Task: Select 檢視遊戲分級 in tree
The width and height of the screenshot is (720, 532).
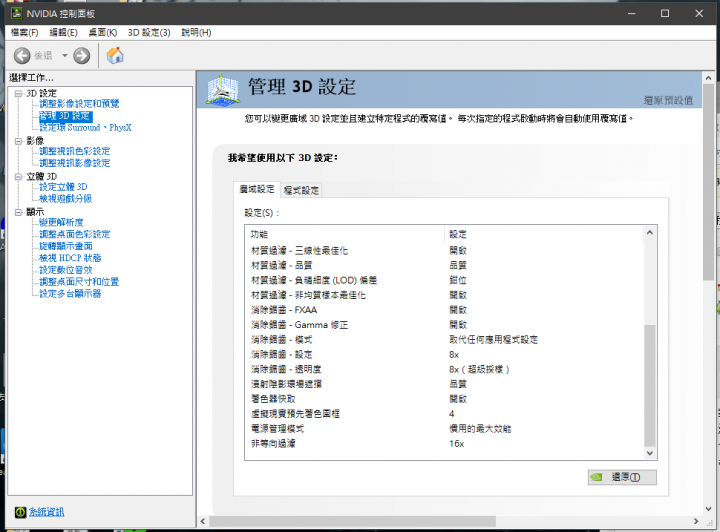Action: tap(65, 199)
